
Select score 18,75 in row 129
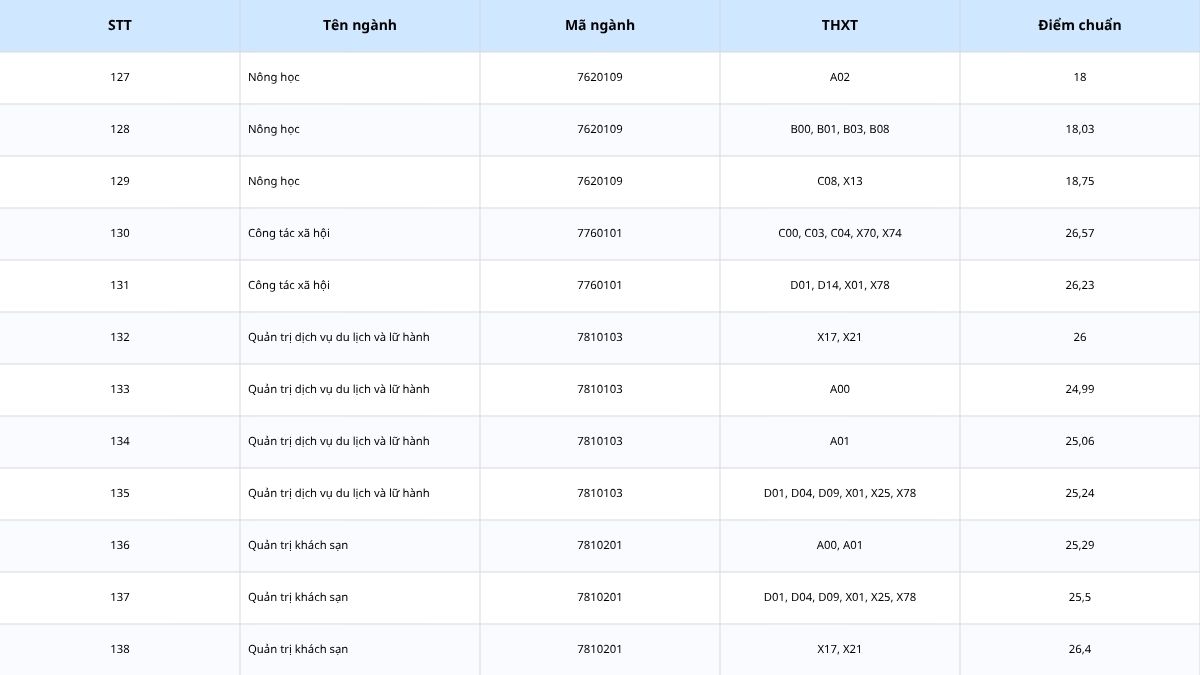point(1080,182)
